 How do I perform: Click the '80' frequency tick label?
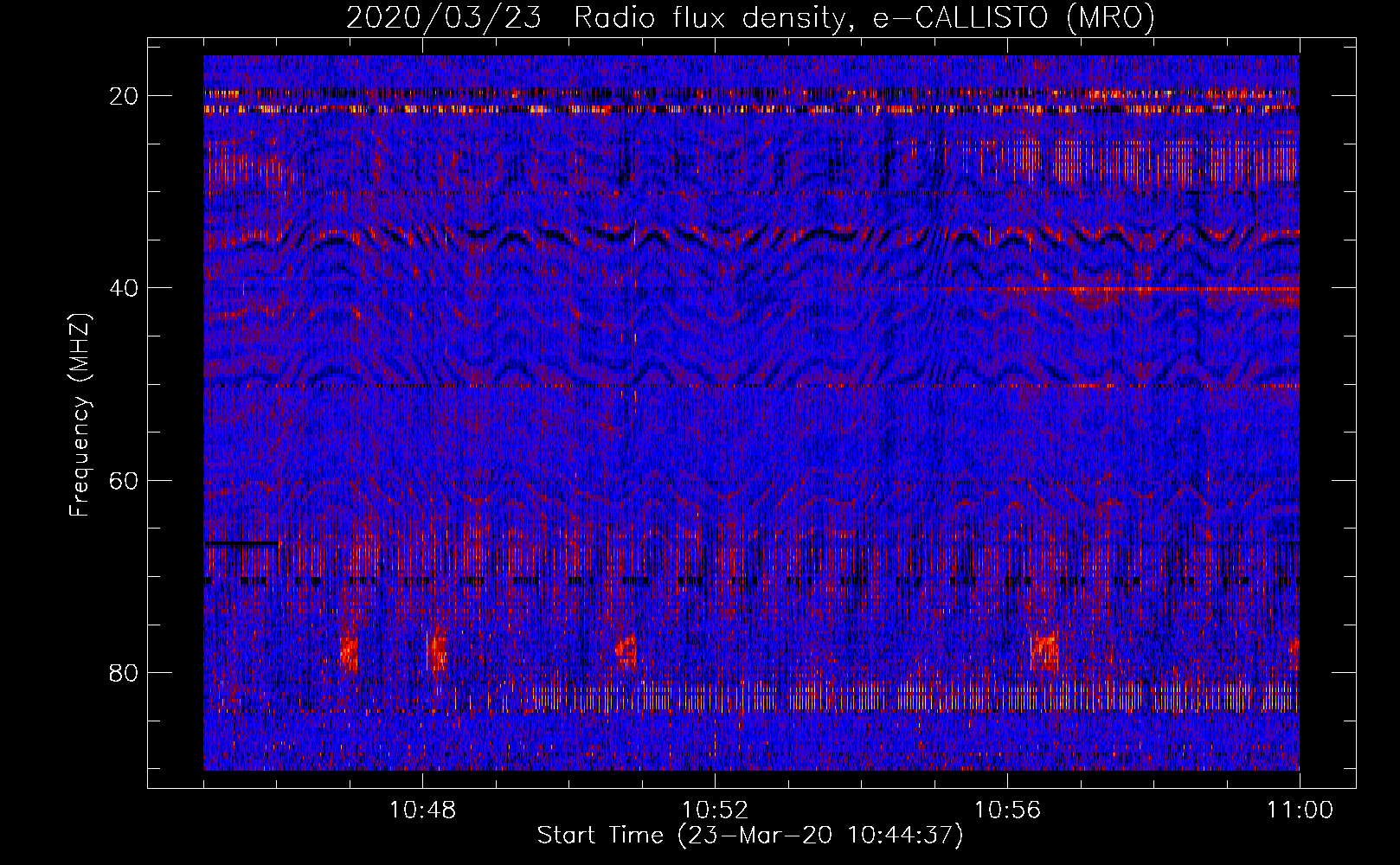tap(124, 673)
